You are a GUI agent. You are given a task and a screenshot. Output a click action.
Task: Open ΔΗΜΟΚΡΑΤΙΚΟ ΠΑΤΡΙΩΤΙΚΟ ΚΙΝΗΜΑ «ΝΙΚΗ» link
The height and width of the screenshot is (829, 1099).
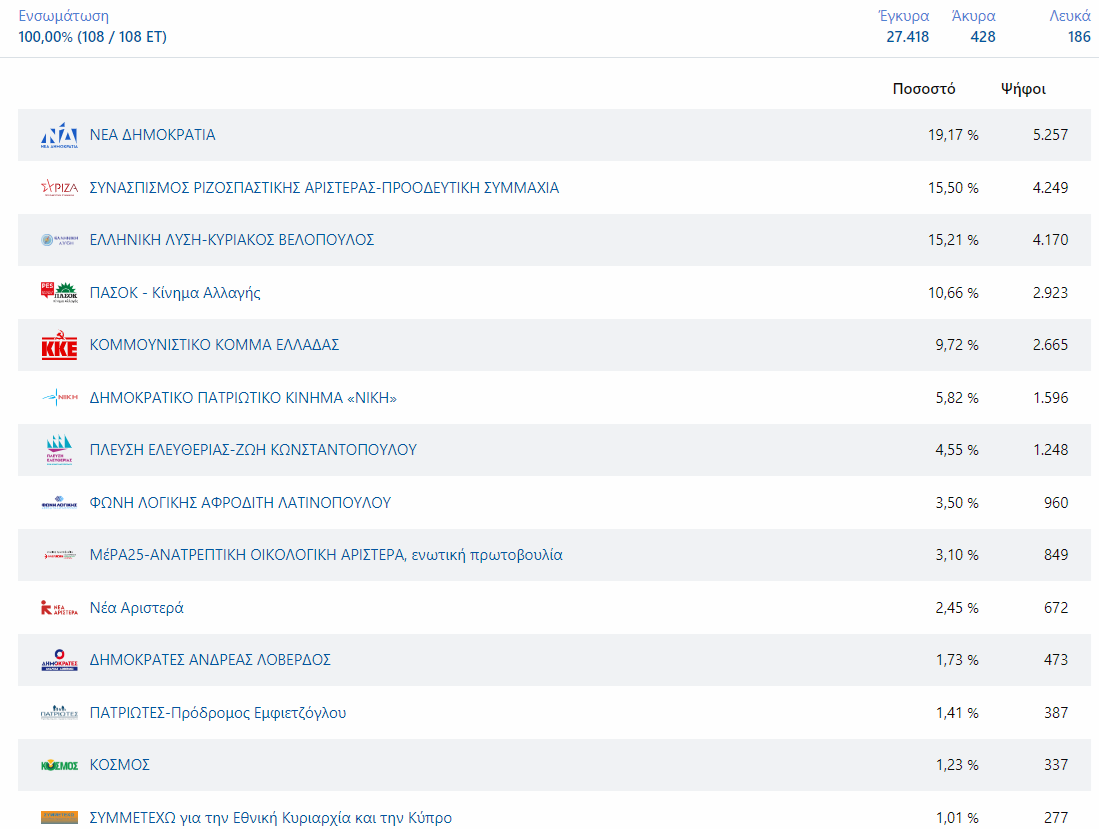(243, 398)
